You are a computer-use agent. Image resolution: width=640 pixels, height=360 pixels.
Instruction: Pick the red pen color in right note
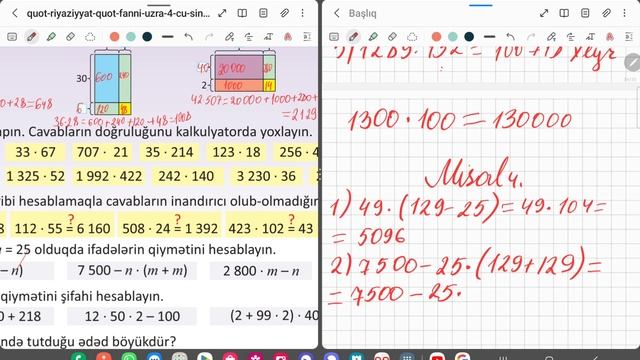coord(436,37)
